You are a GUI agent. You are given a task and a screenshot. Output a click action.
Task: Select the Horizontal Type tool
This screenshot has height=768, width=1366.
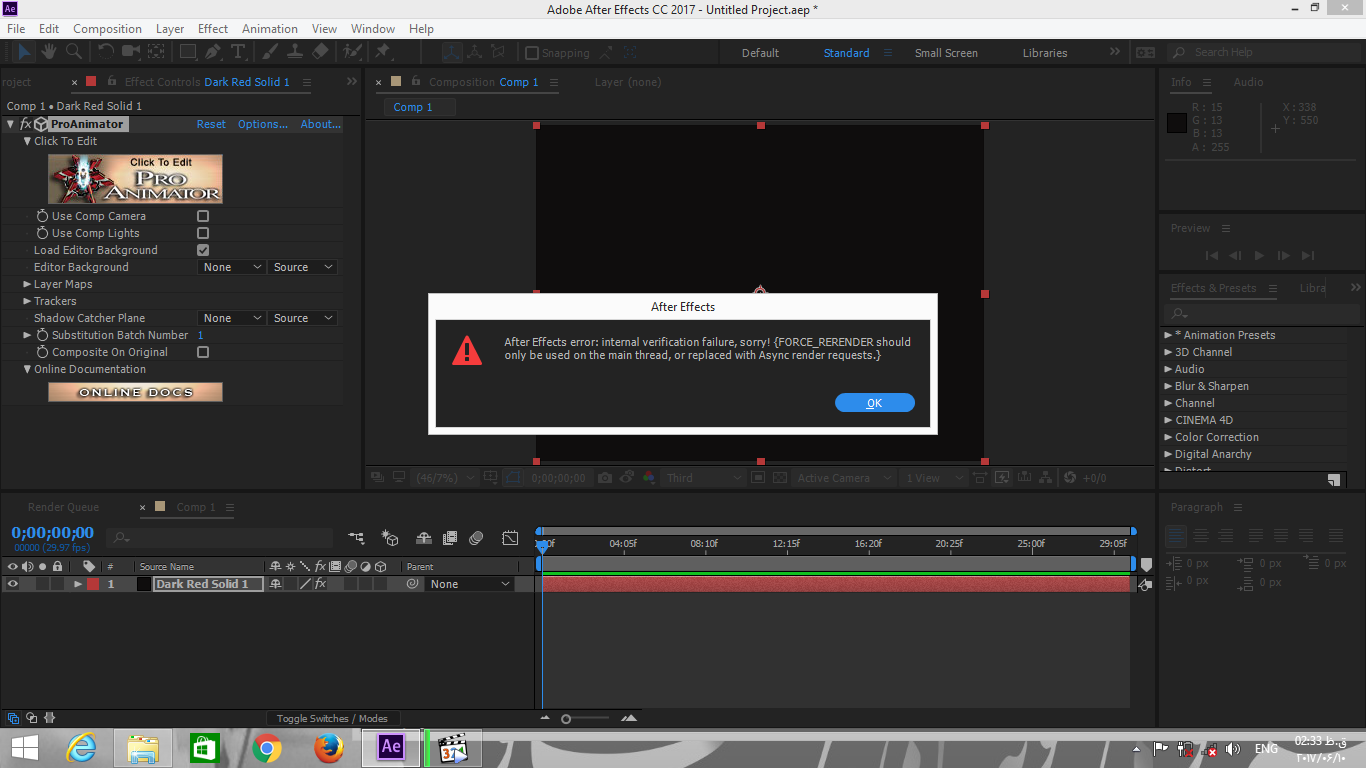[238, 51]
